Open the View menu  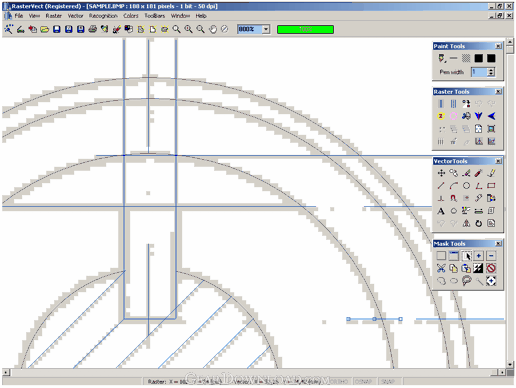[x=34, y=16]
